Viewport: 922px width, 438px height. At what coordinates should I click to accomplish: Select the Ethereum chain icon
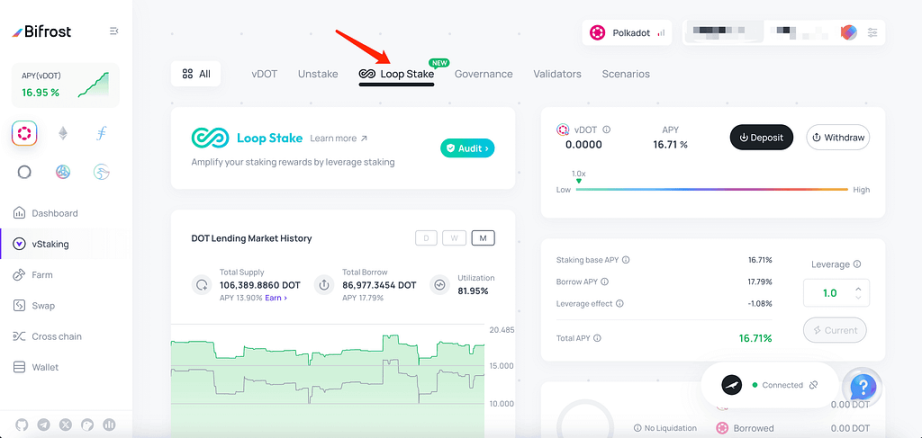pyautogui.click(x=62, y=134)
